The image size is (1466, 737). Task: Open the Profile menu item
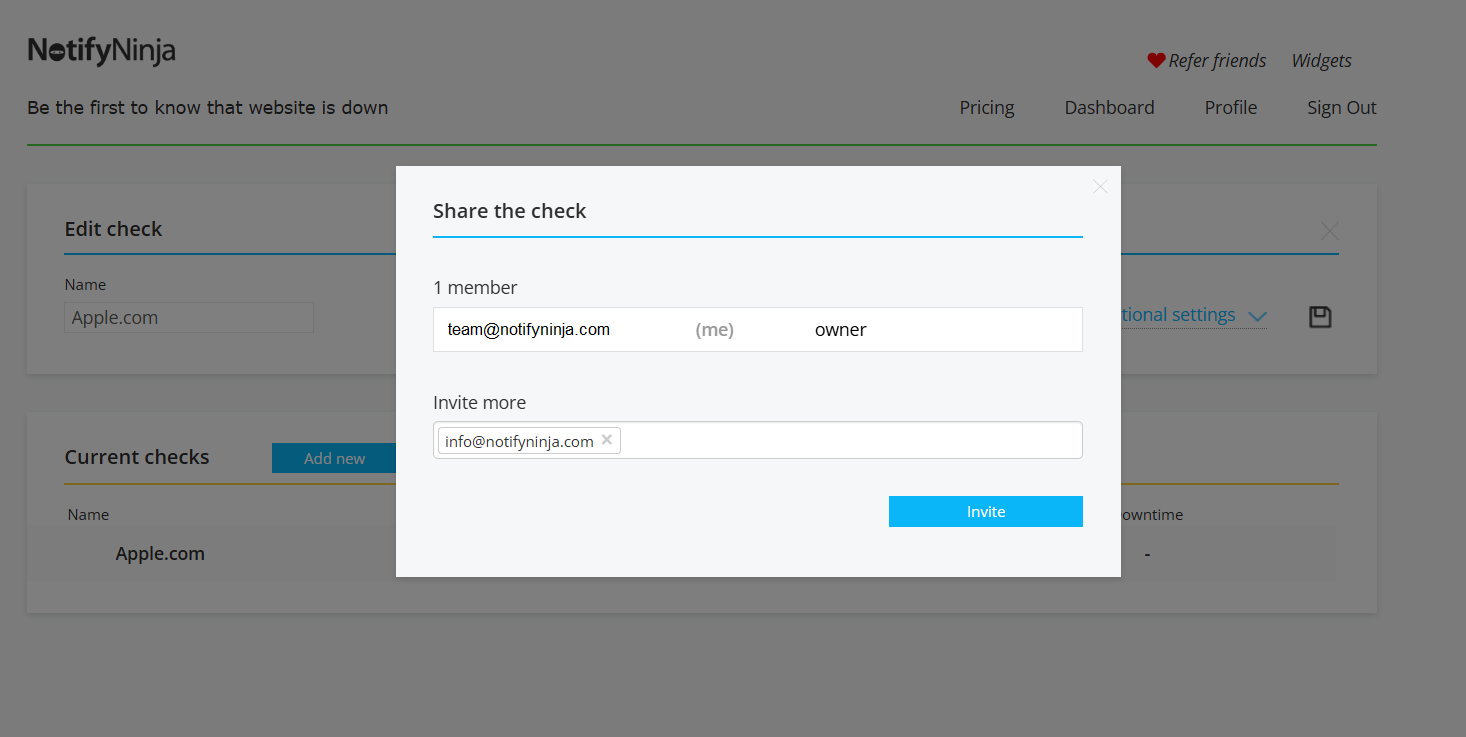pyautogui.click(x=1230, y=108)
